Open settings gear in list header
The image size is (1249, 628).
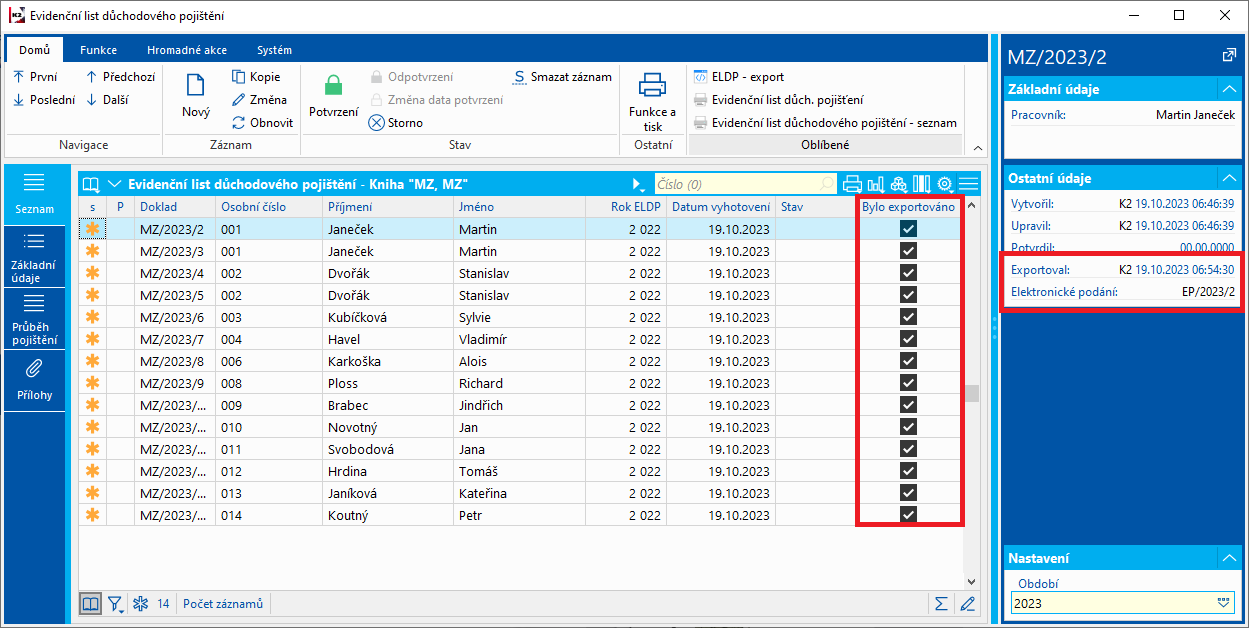(944, 184)
